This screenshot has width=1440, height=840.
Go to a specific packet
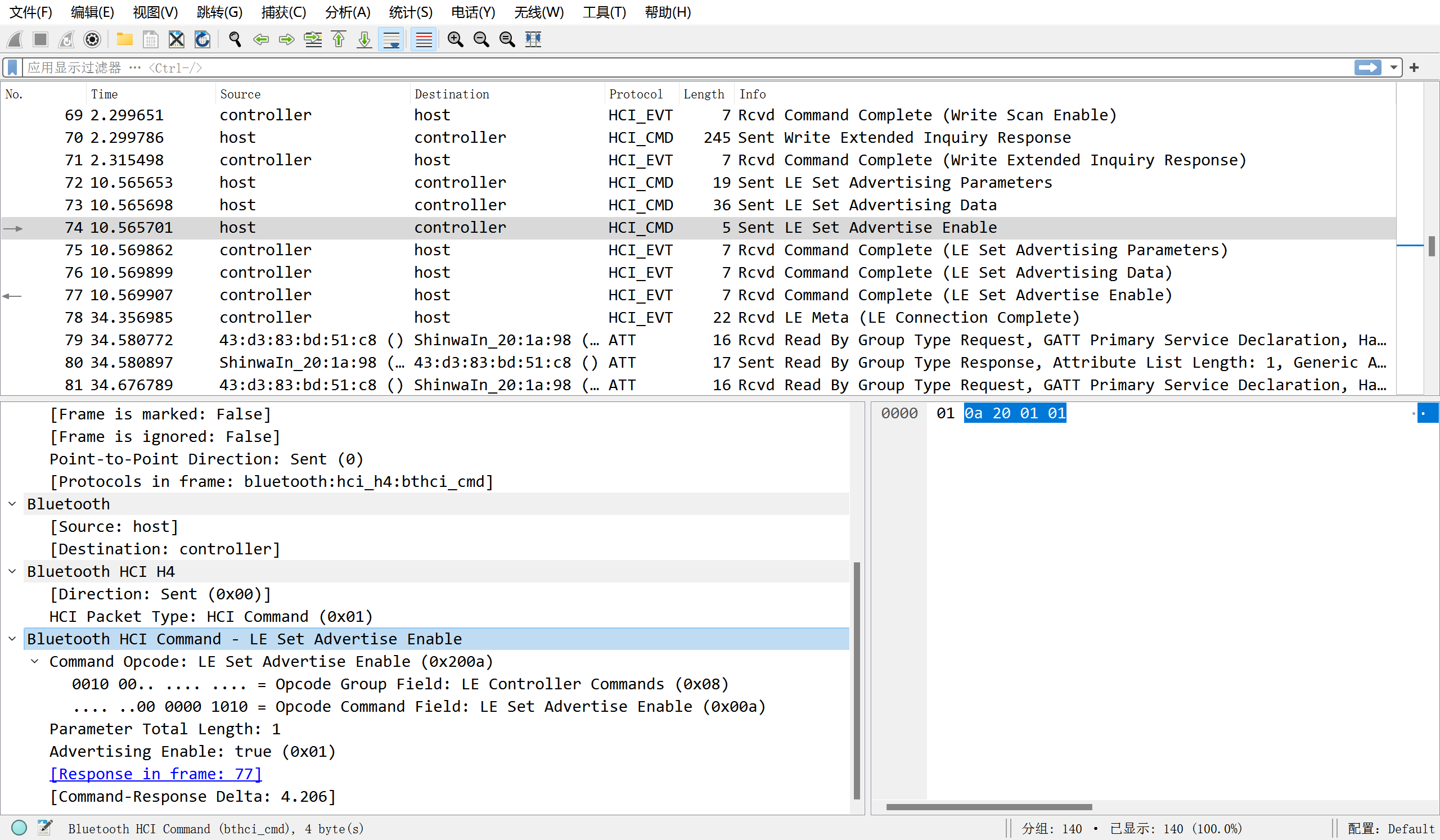(x=313, y=39)
